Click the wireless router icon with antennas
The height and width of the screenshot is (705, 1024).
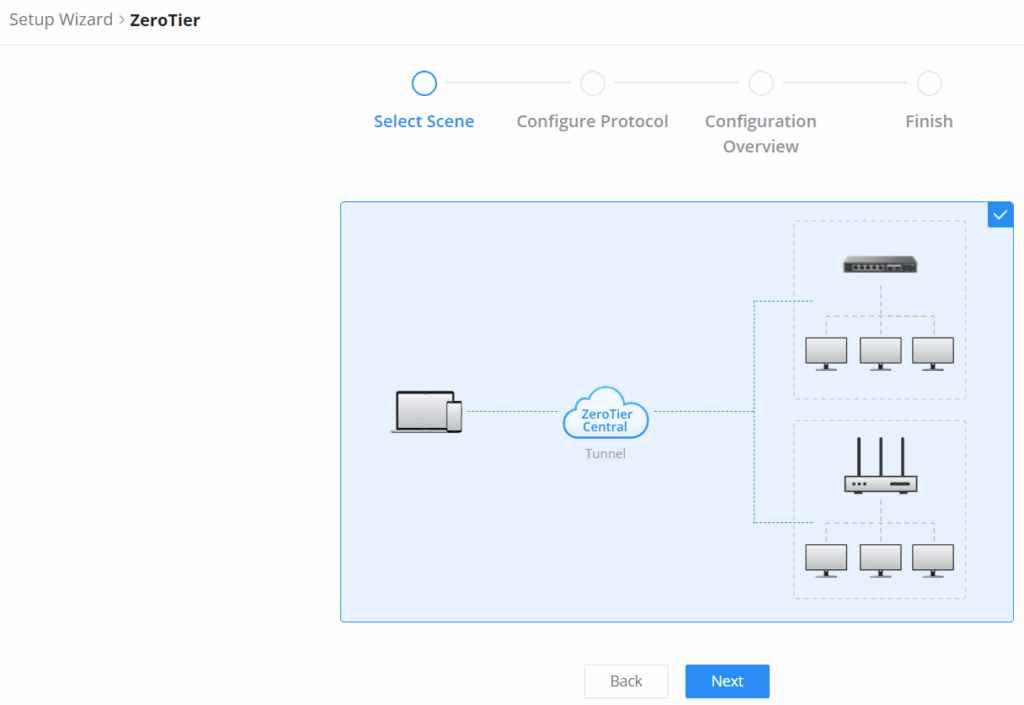point(880,465)
